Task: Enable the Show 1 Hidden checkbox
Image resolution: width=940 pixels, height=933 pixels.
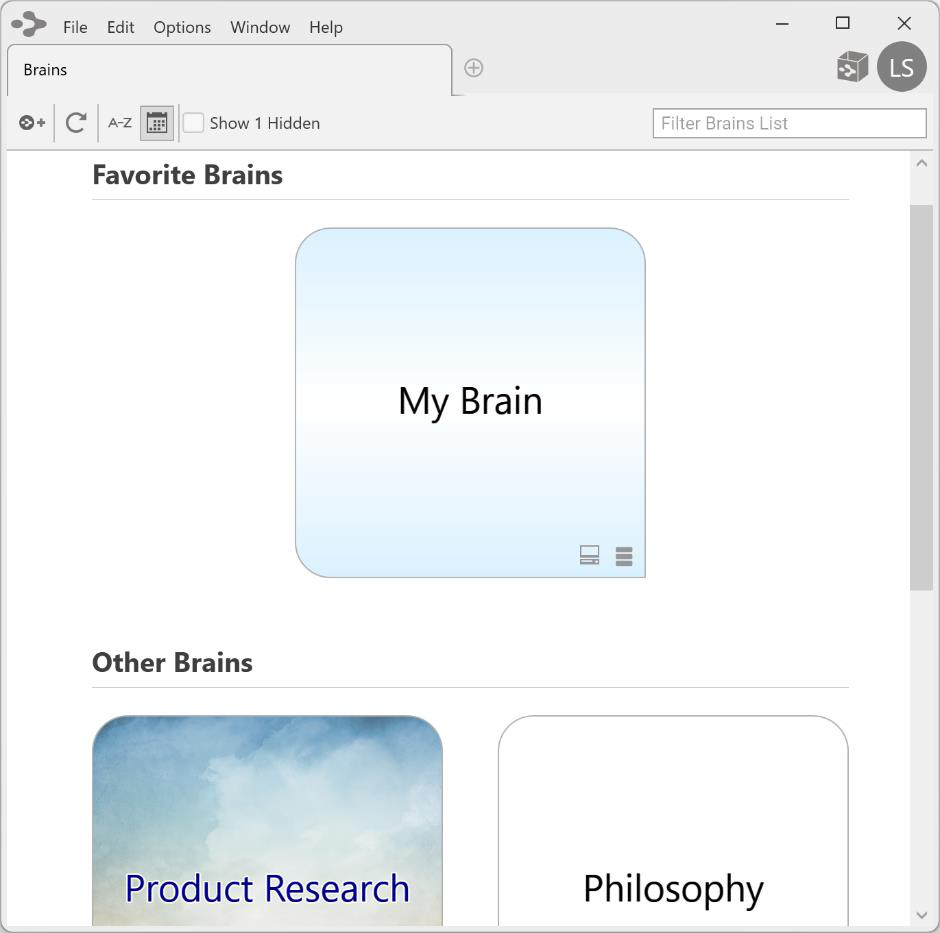Action: 194,123
